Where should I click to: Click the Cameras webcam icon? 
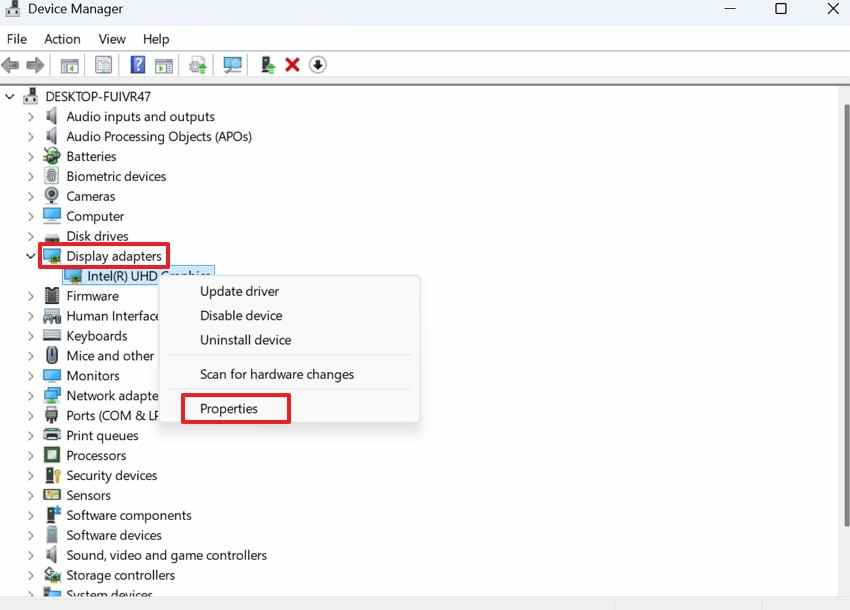click(51, 196)
